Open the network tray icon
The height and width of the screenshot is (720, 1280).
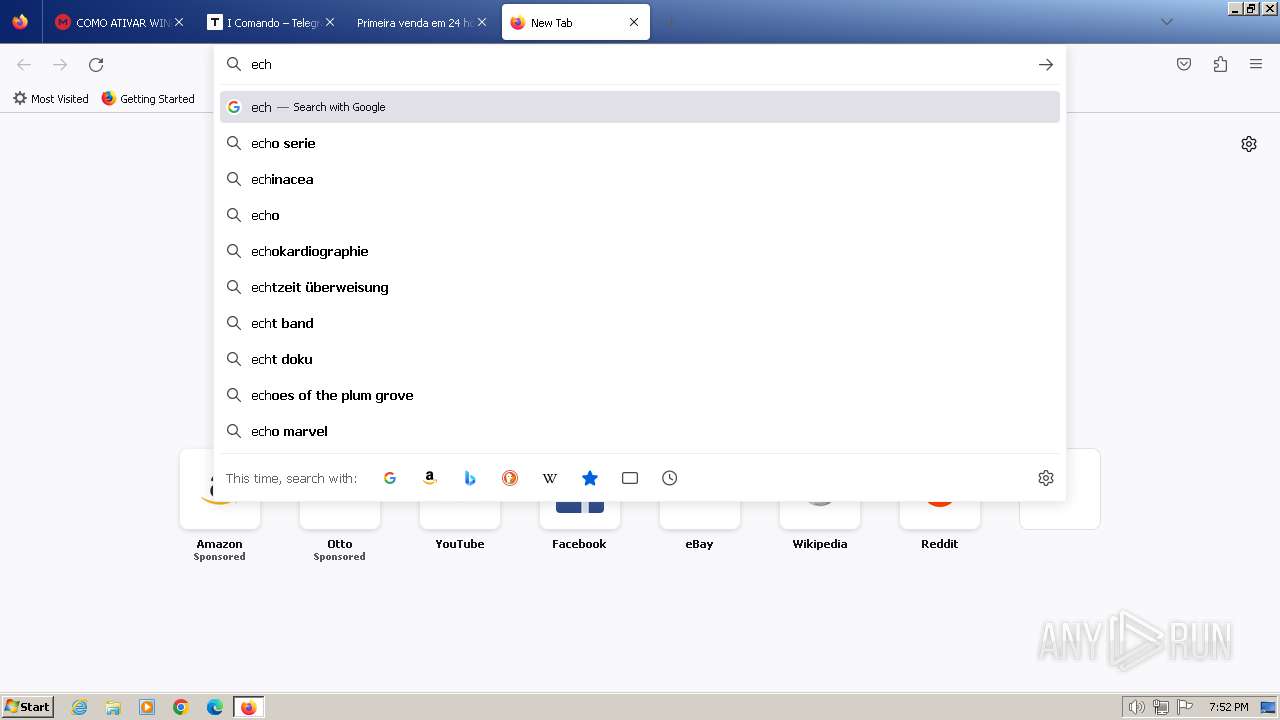1161,707
